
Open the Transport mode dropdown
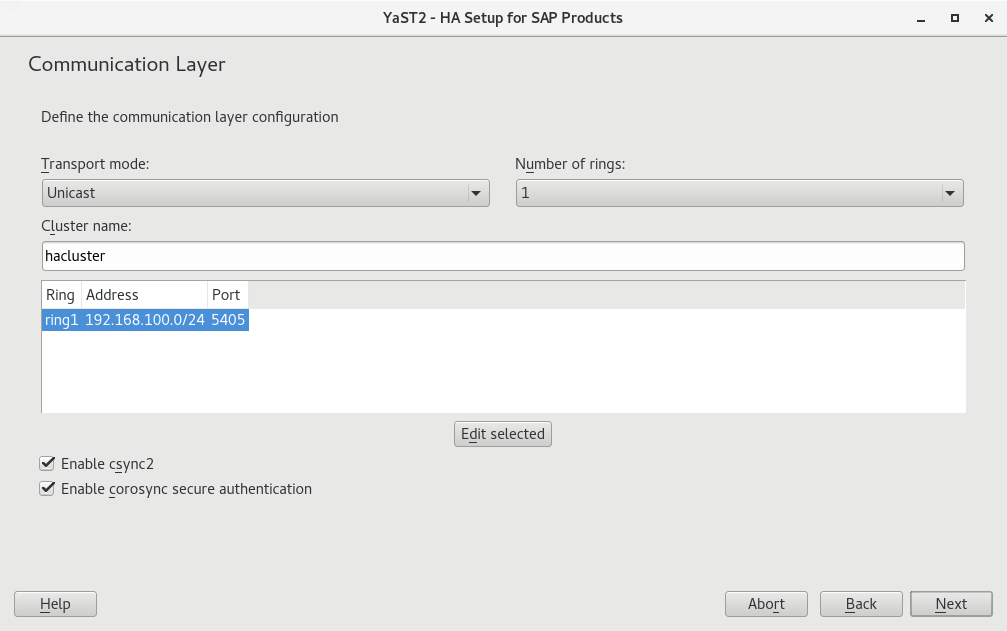click(x=265, y=193)
